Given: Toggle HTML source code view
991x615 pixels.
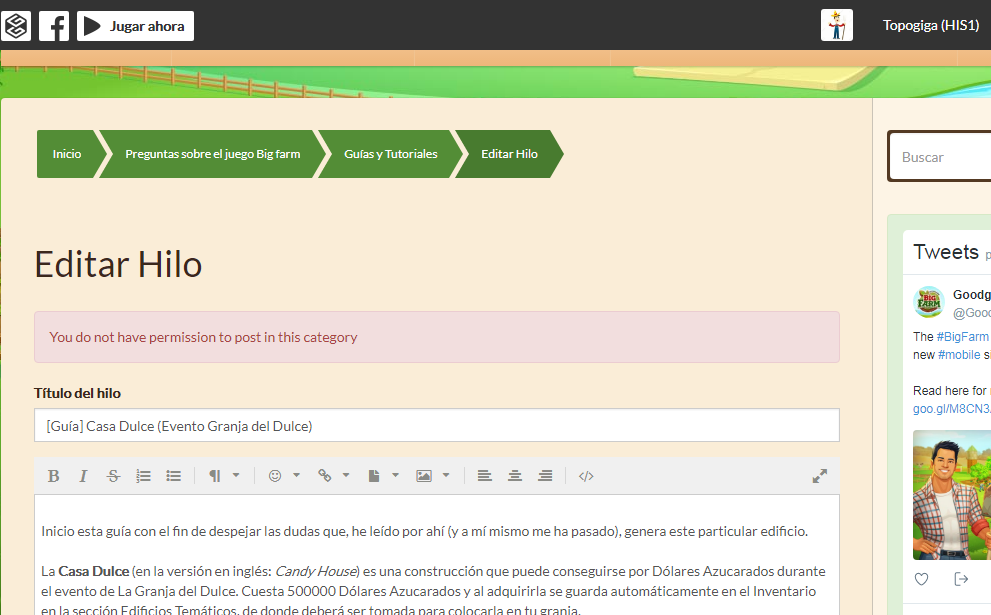Looking at the screenshot, I should [587, 476].
